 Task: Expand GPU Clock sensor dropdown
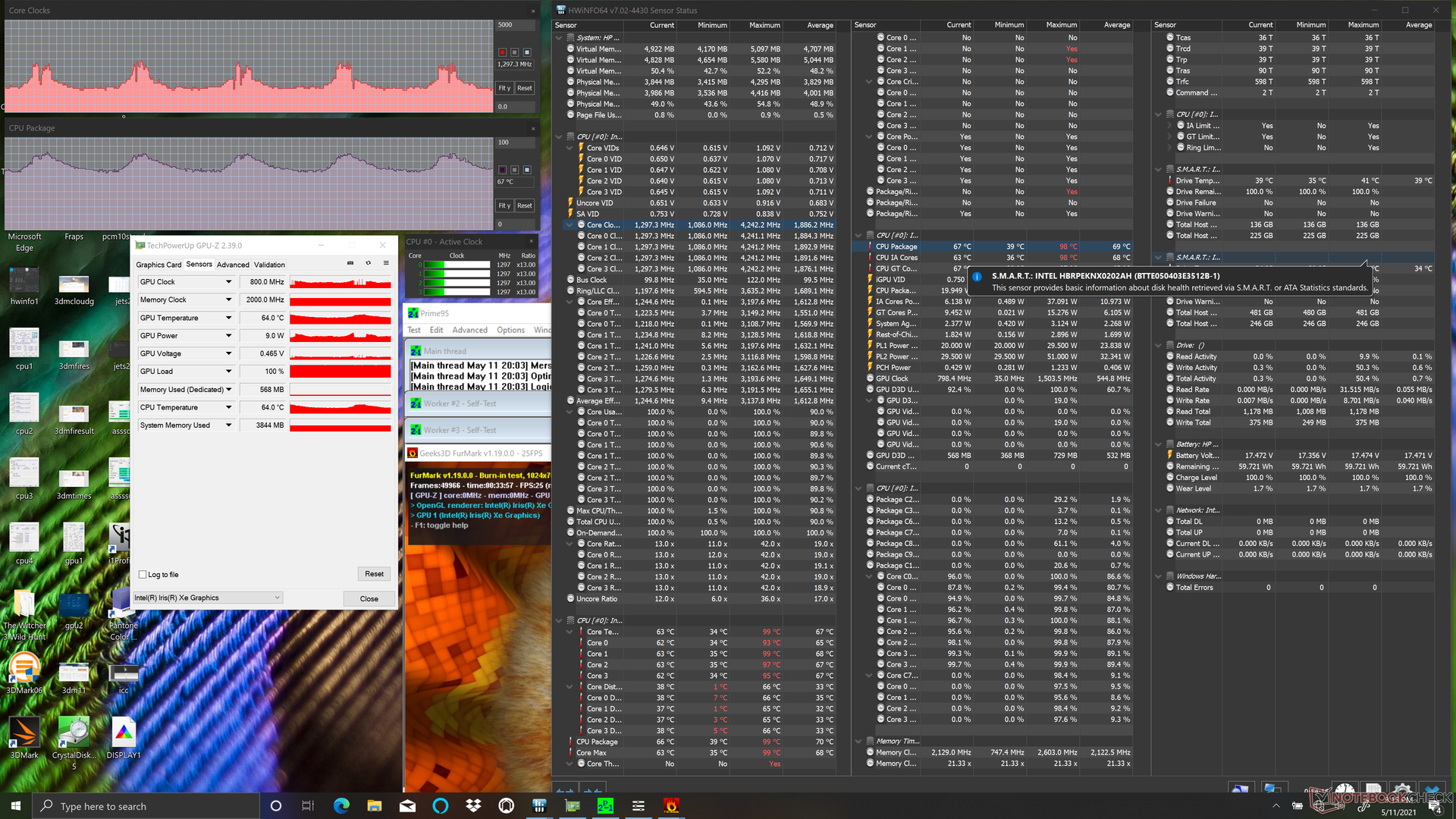tap(228, 282)
